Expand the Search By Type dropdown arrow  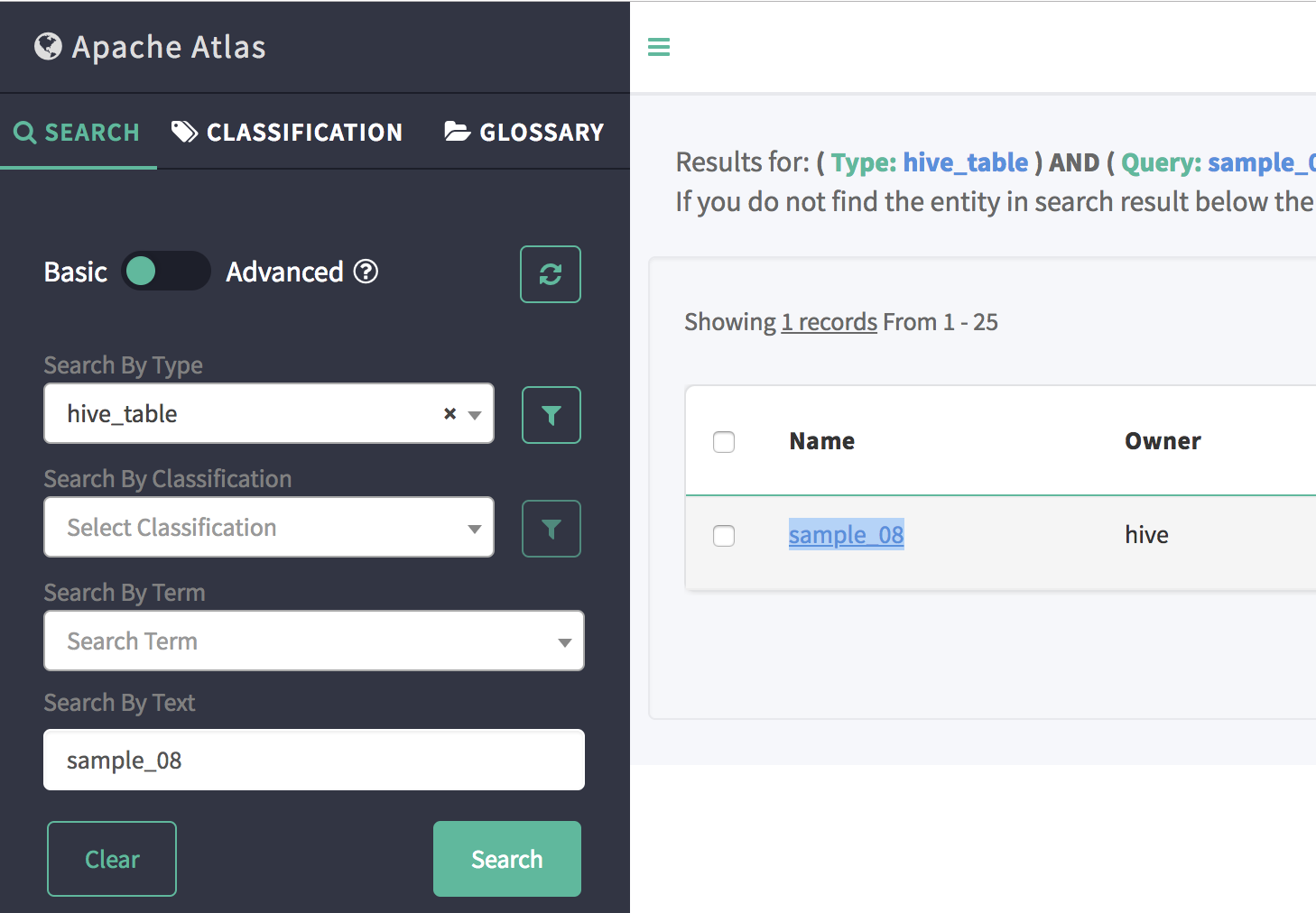click(x=475, y=415)
